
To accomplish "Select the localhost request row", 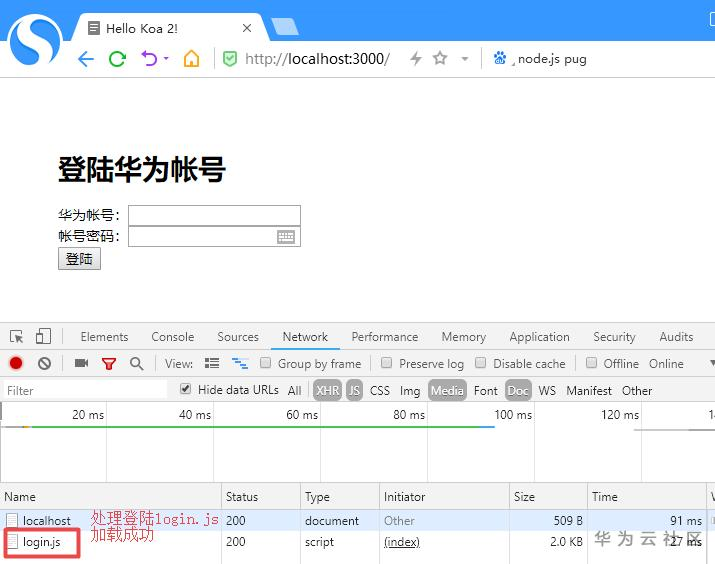I will [358, 520].
